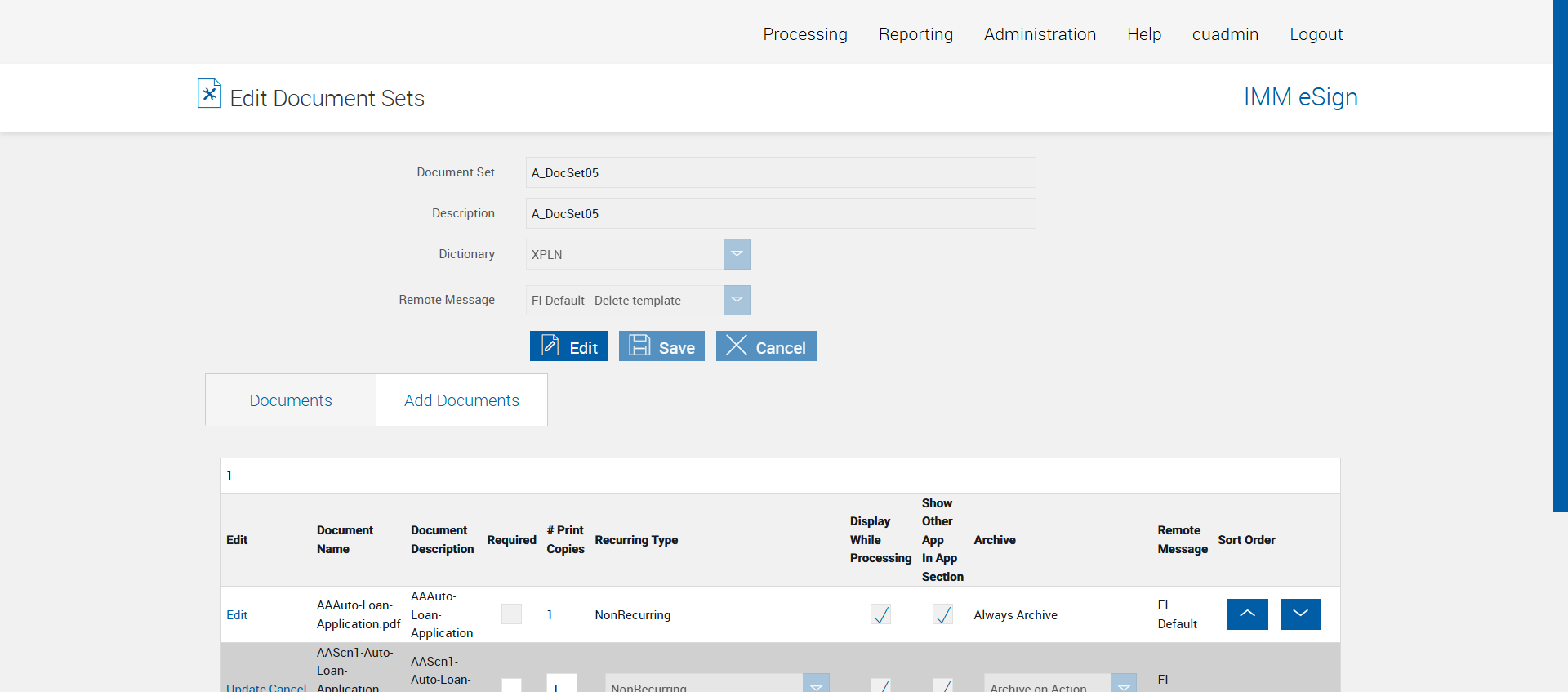The height and width of the screenshot is (692, 1568).
Task: Click the Save button with floppy disk icon
Action: tap(661, 346)
